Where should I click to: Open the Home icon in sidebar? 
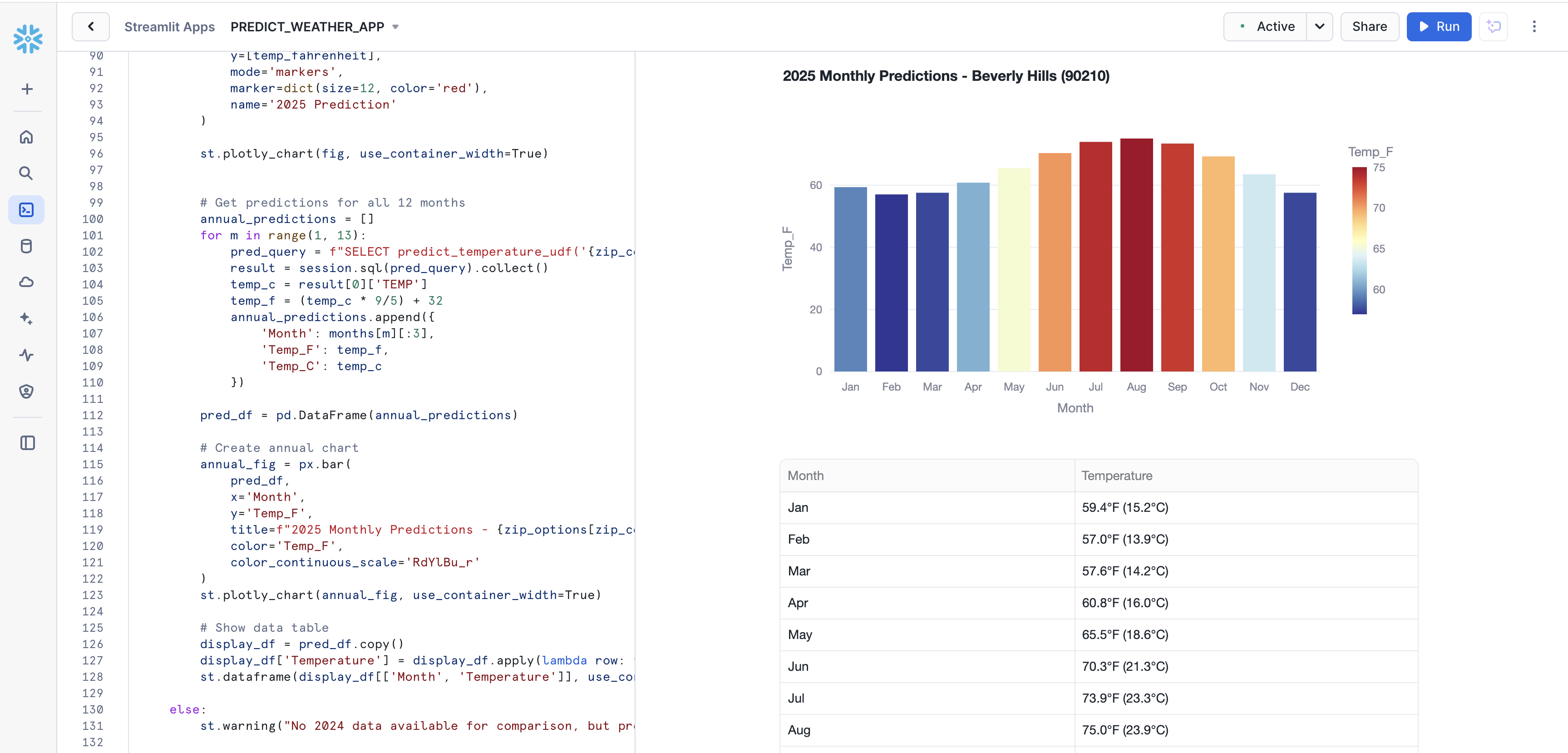(26, 137)
